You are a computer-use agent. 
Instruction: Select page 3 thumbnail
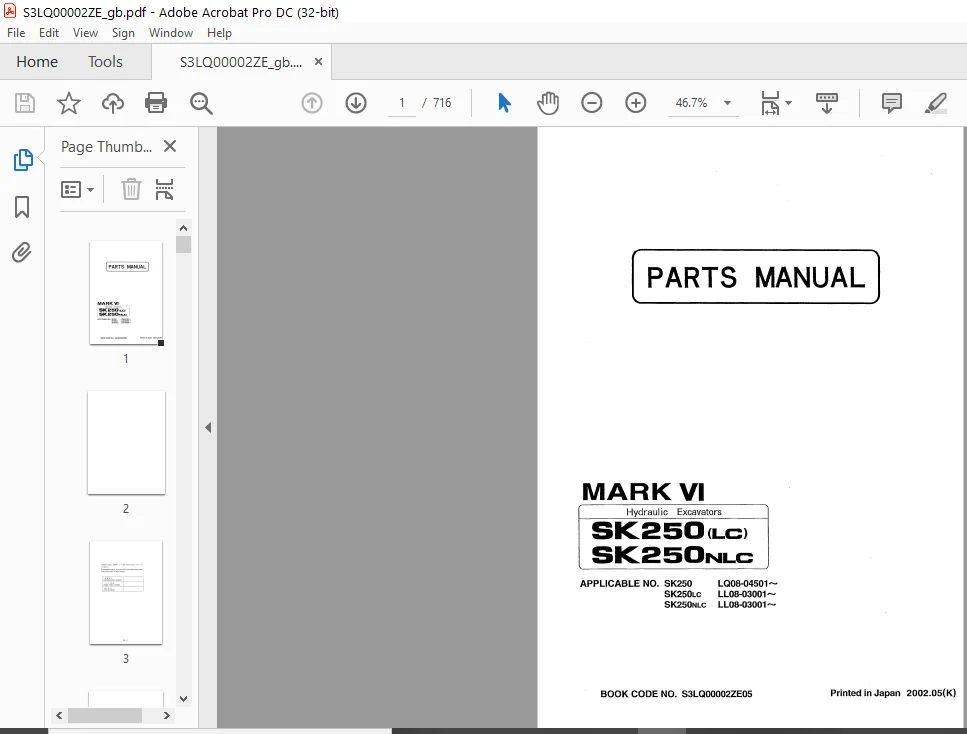126,593
